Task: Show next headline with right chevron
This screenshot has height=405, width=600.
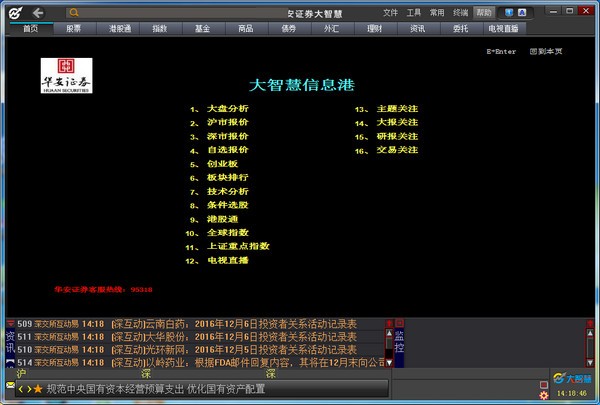Action: click(29, 389)
